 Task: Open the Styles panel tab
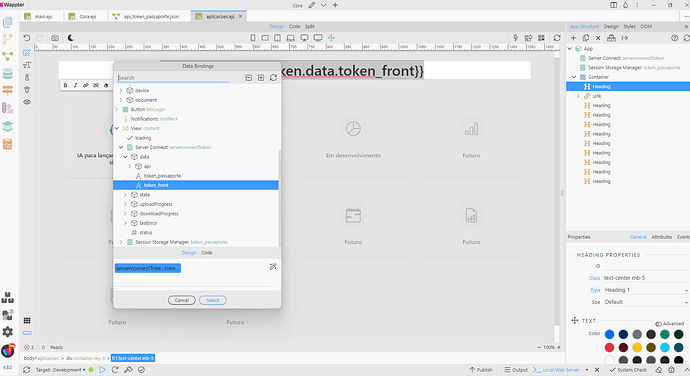click(x=629, y=26)
